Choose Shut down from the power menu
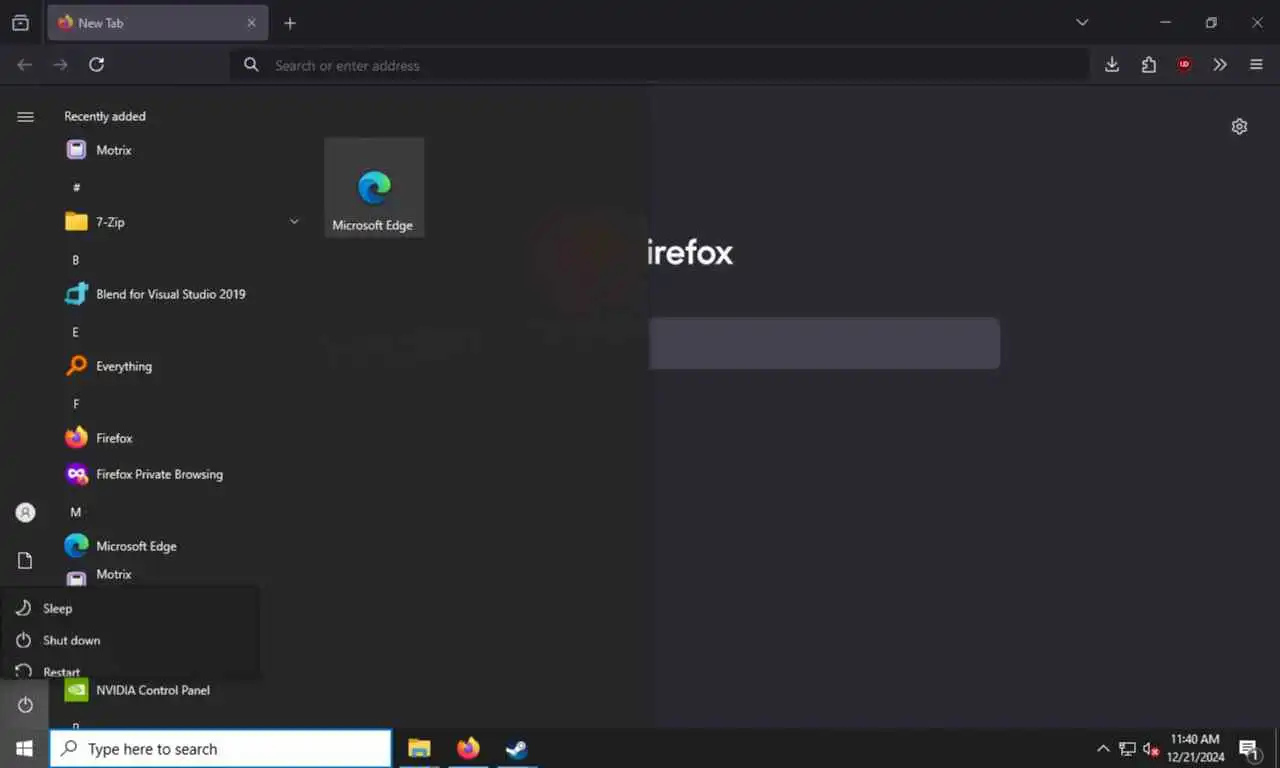 coord(130,640)
